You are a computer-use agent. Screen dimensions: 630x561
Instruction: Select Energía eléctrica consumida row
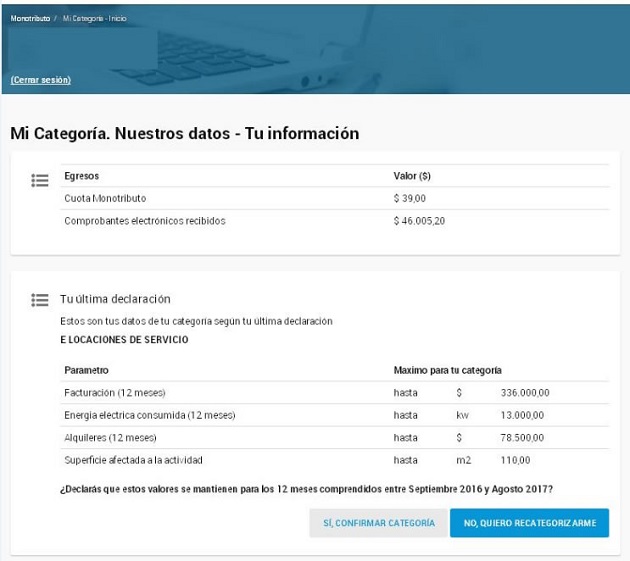point(335,415)
